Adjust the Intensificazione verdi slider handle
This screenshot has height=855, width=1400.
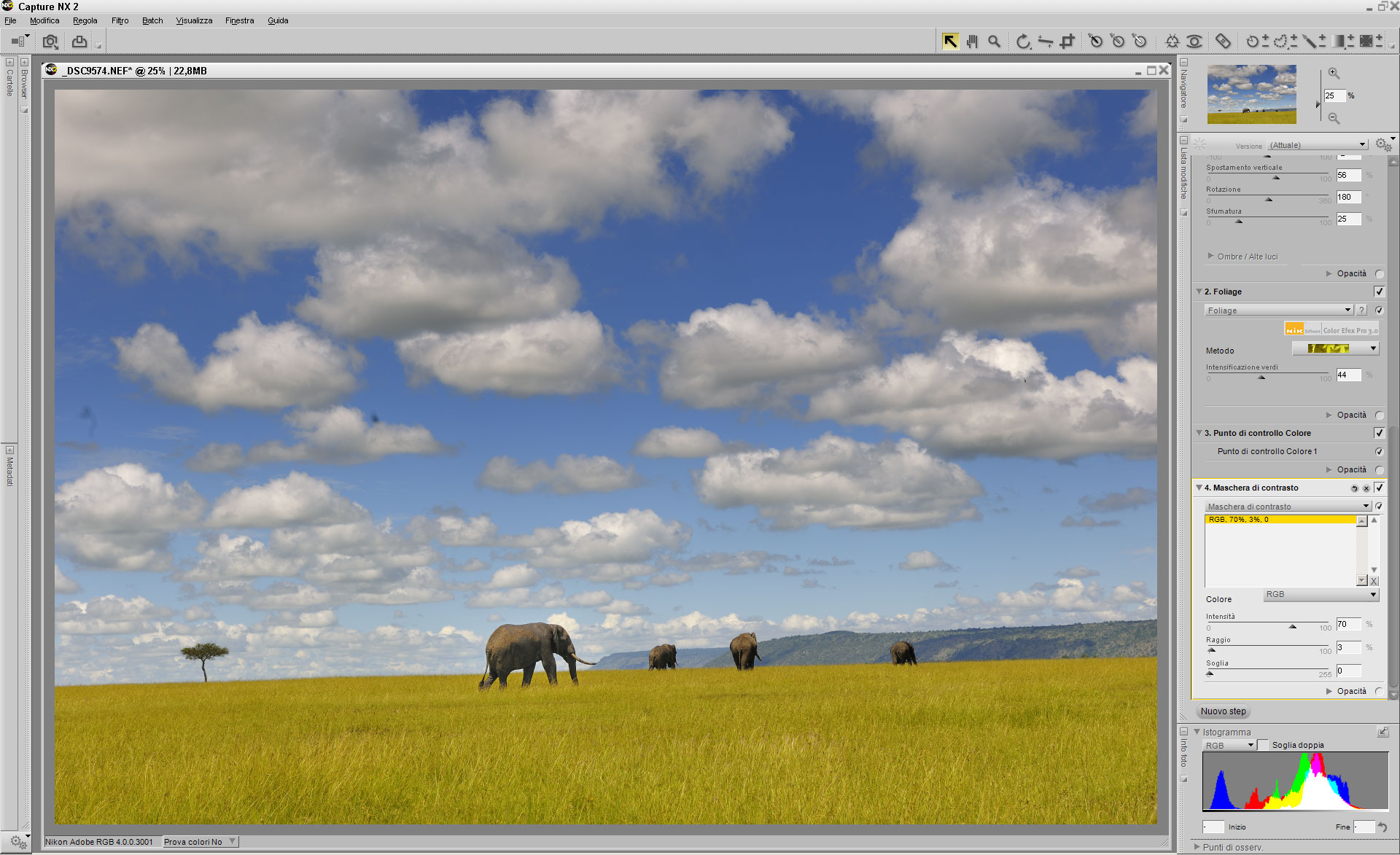tap(1261, 378)
